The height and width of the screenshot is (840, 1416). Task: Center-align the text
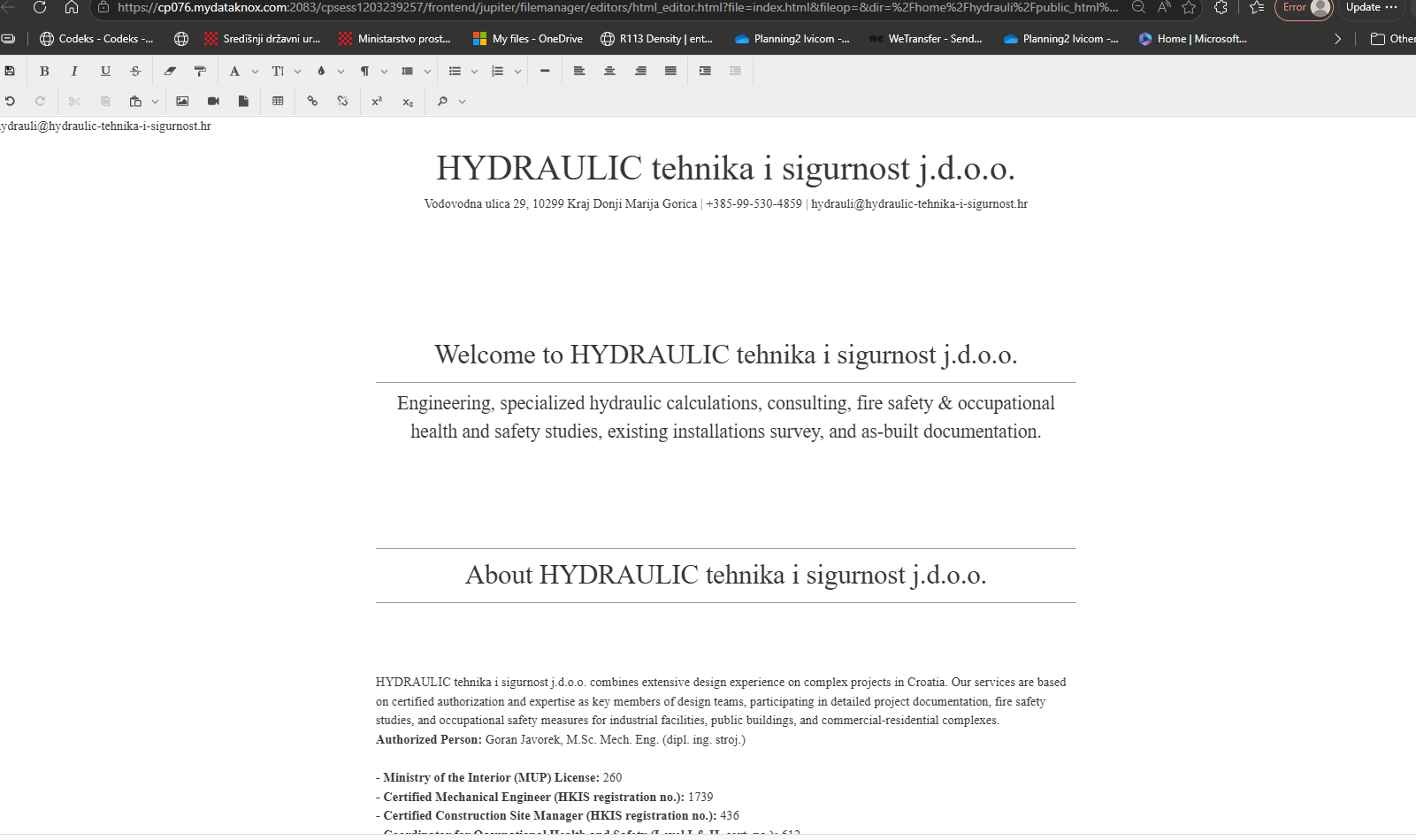click(609, 71)
